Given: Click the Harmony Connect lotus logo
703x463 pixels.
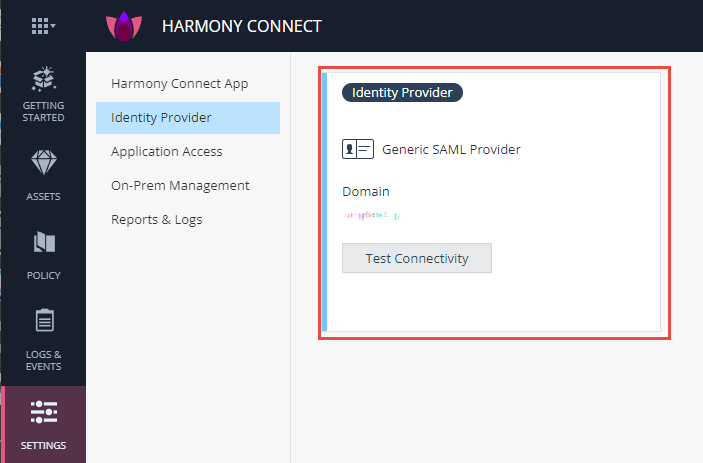Looking at the screenshot, I should [125, 26].
